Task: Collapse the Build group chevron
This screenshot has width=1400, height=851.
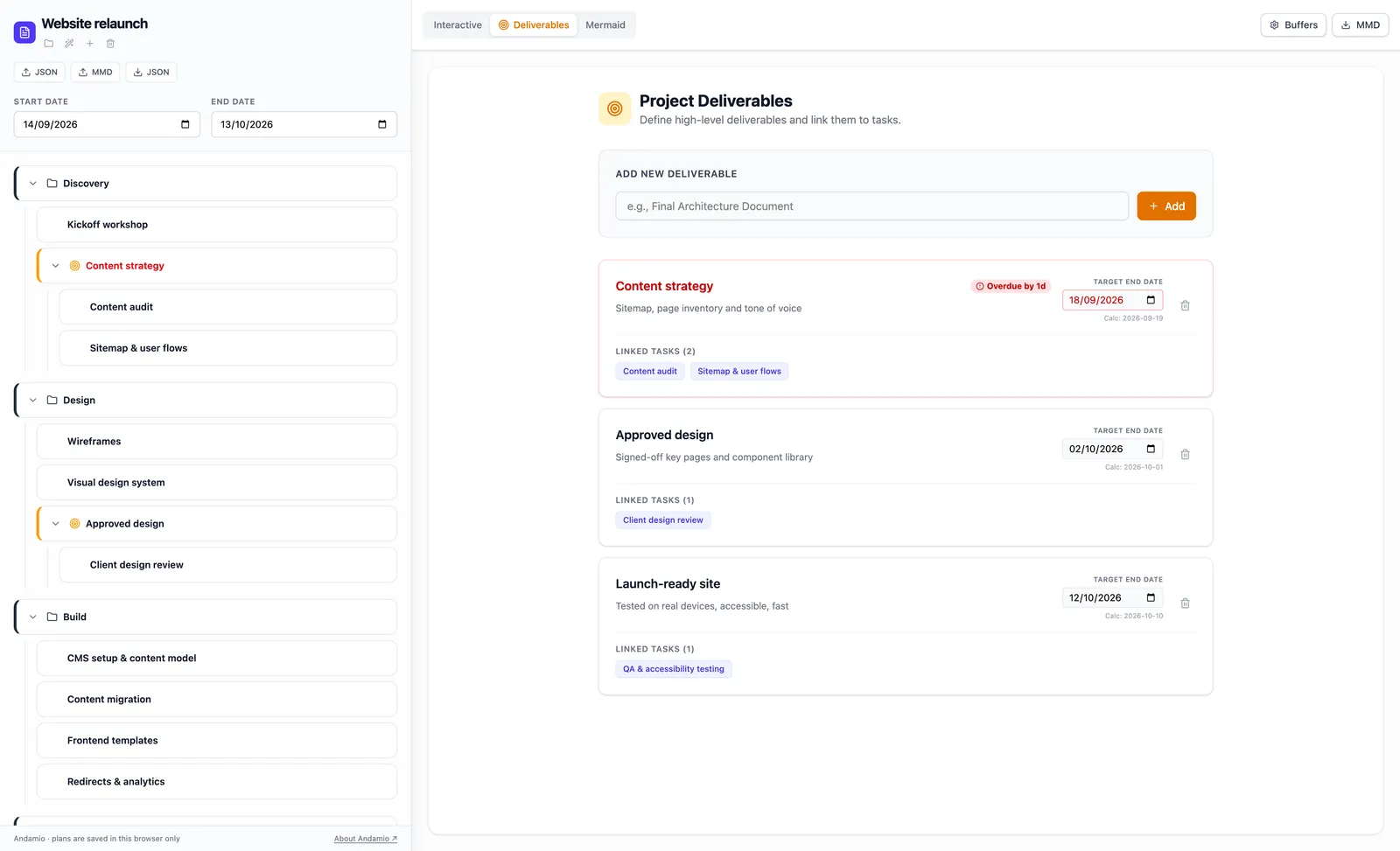Action: click(33, 617)
